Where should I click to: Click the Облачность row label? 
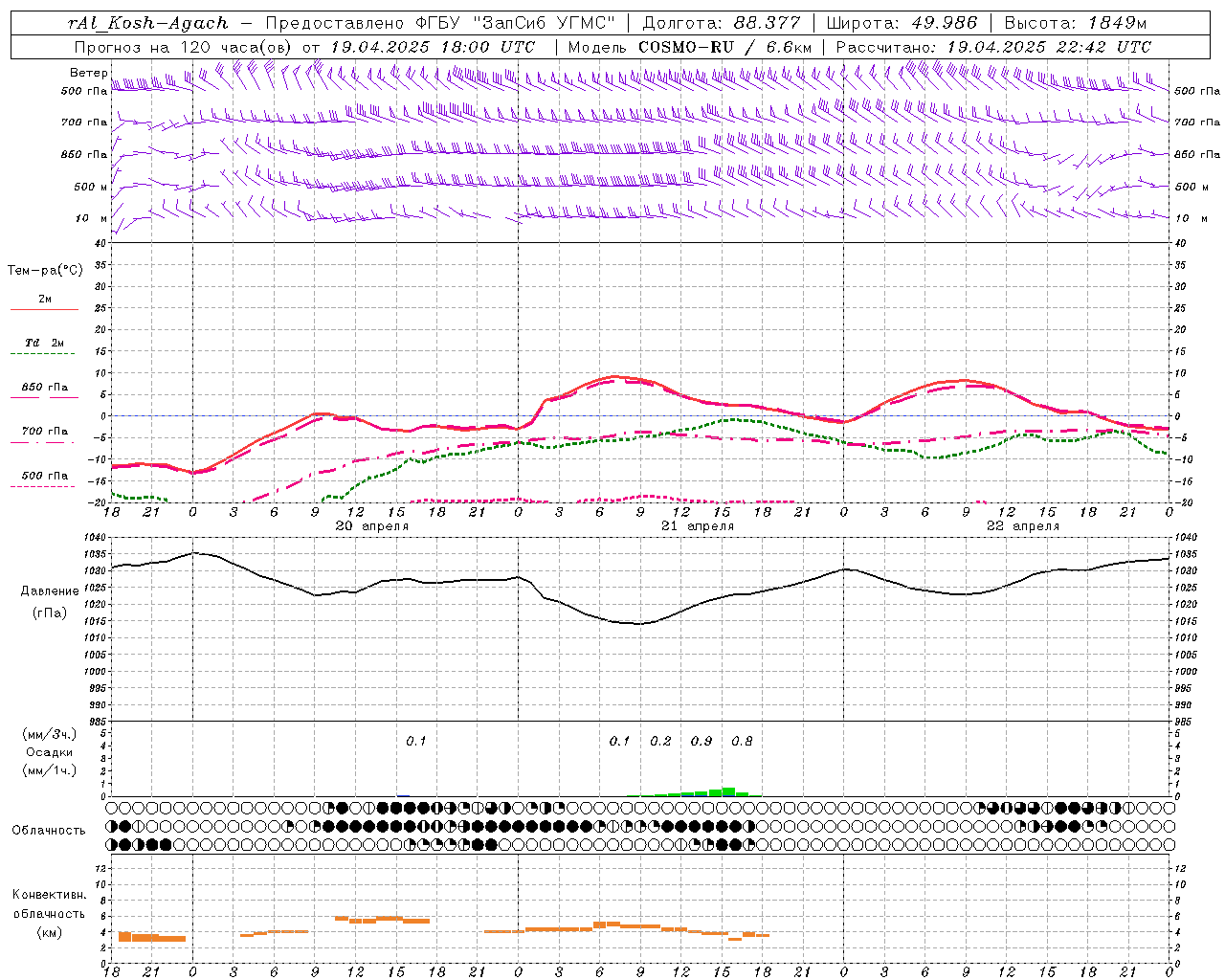pos(49,831)
